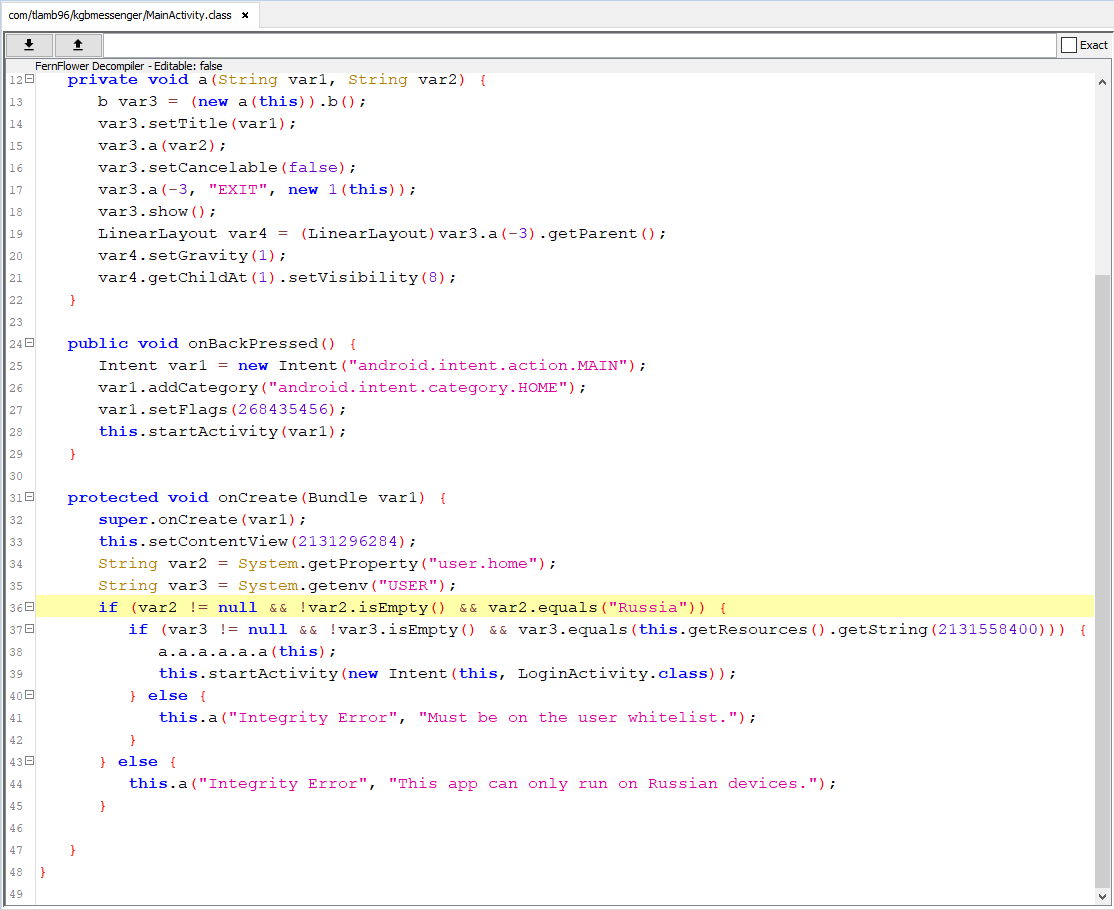Screen dimensions: 1114x910
Task: Click scrollbar up arrow in code pane
Action: (x=1103, y=82)
